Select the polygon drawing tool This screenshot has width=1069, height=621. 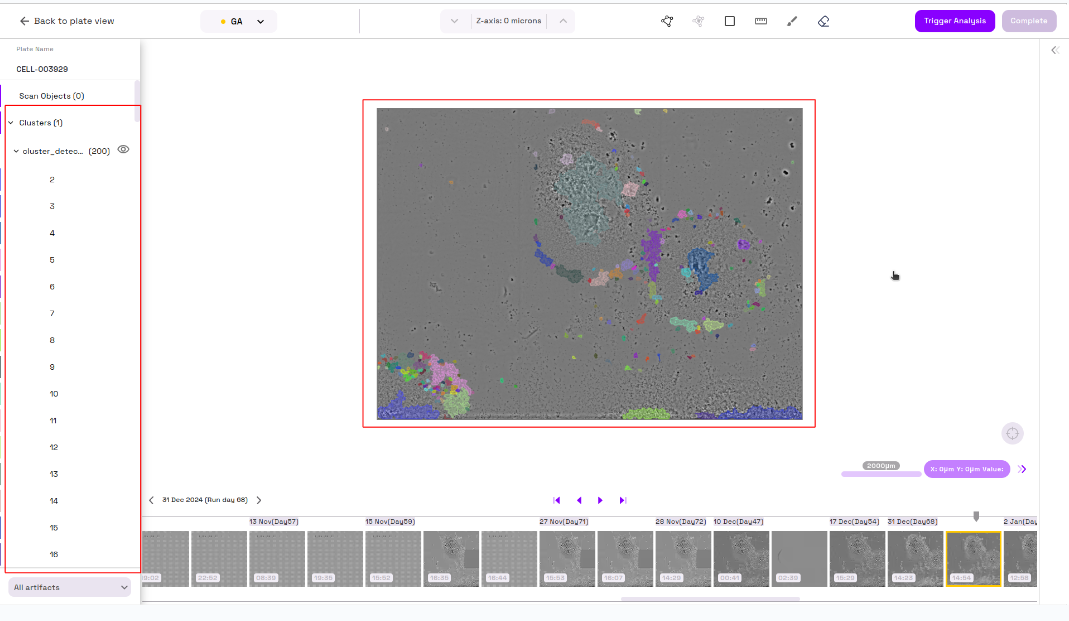[667, 21]
